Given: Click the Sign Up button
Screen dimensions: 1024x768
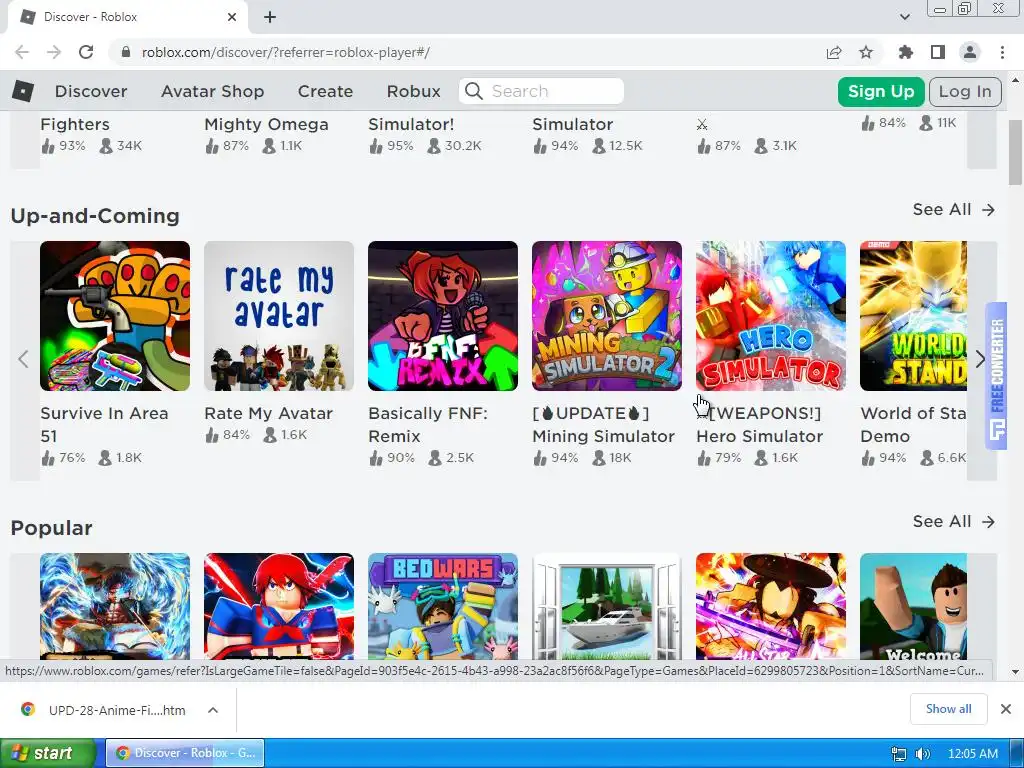Looking at the screenshot, I should [881, 91].
